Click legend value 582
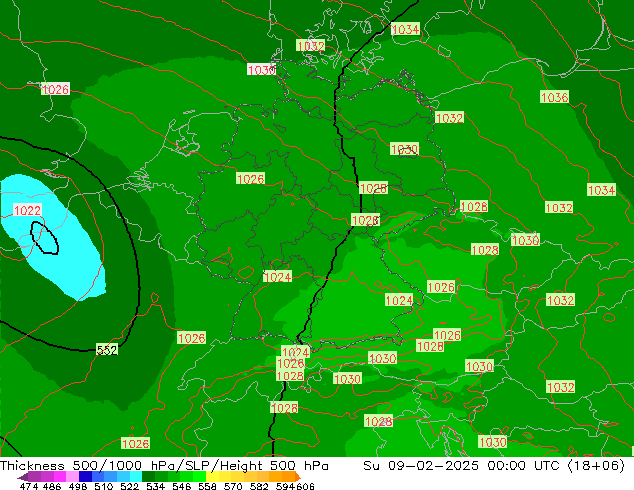The image size is (634, 490). pyautogui.click(x=259, y=486)
